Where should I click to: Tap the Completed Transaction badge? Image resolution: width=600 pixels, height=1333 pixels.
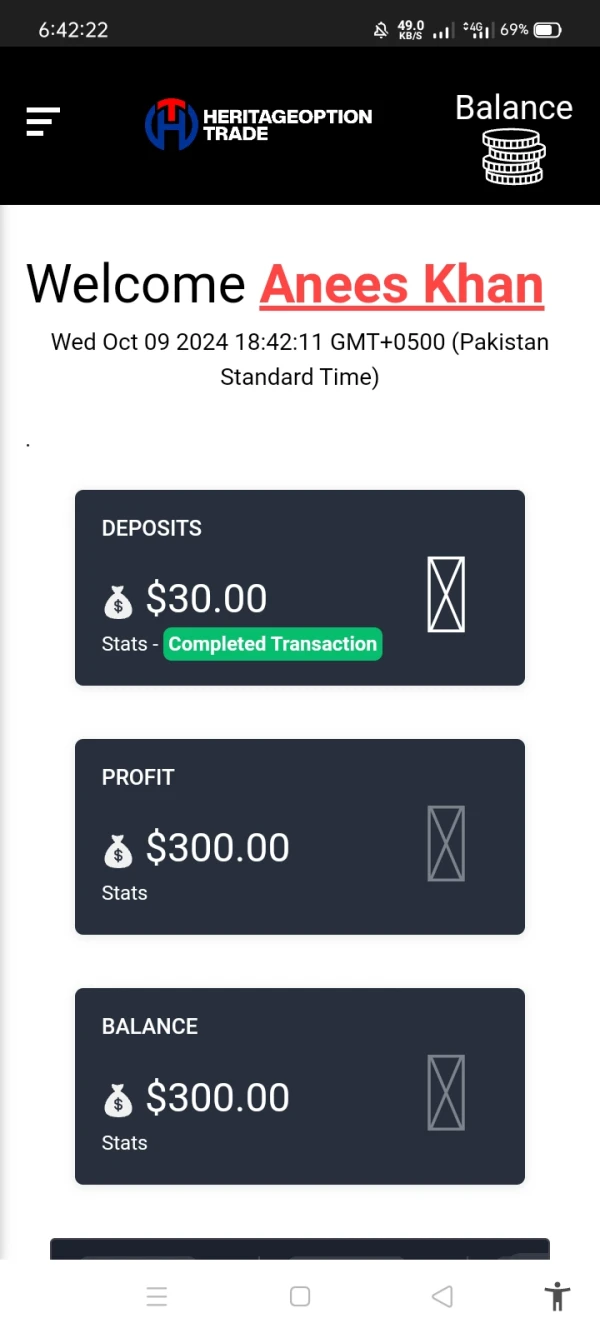point(273,644)
